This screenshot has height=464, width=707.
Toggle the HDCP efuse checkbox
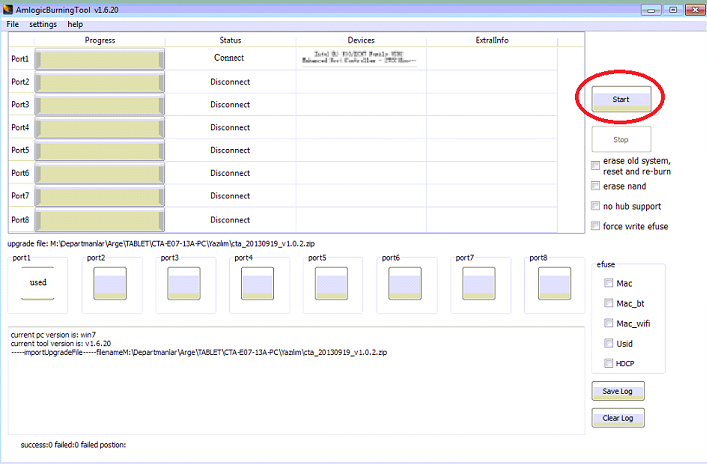pyautogui.click(x=609, y=363)
